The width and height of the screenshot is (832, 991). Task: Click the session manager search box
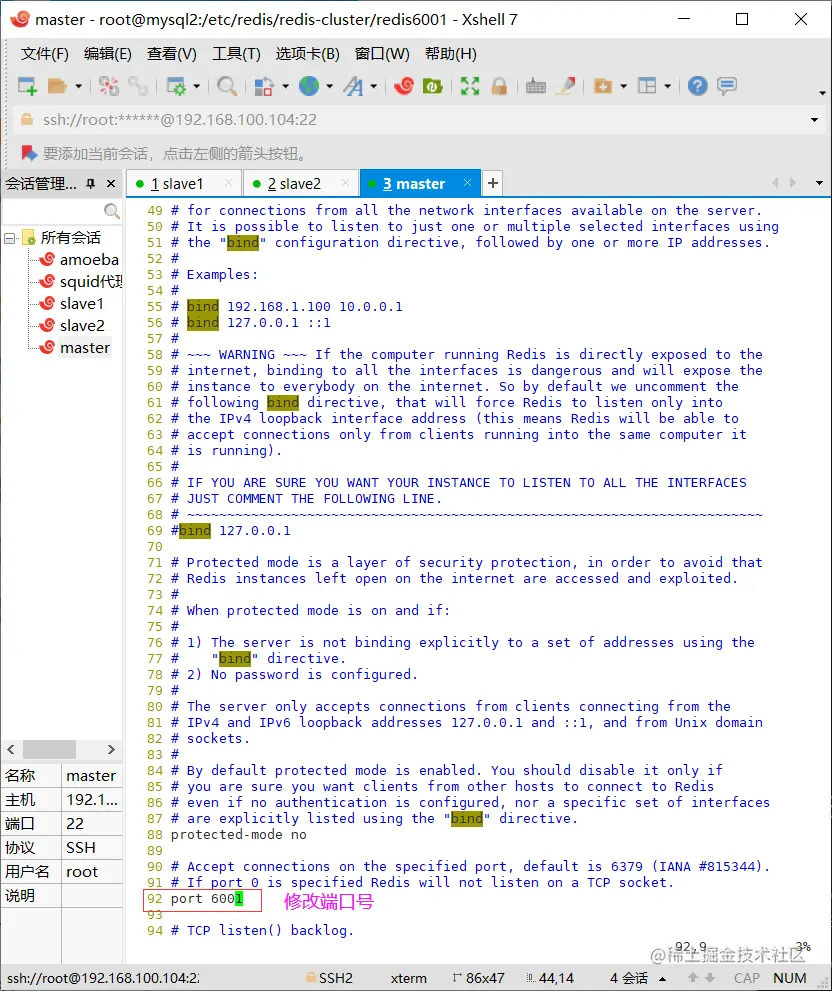[61, 210]
